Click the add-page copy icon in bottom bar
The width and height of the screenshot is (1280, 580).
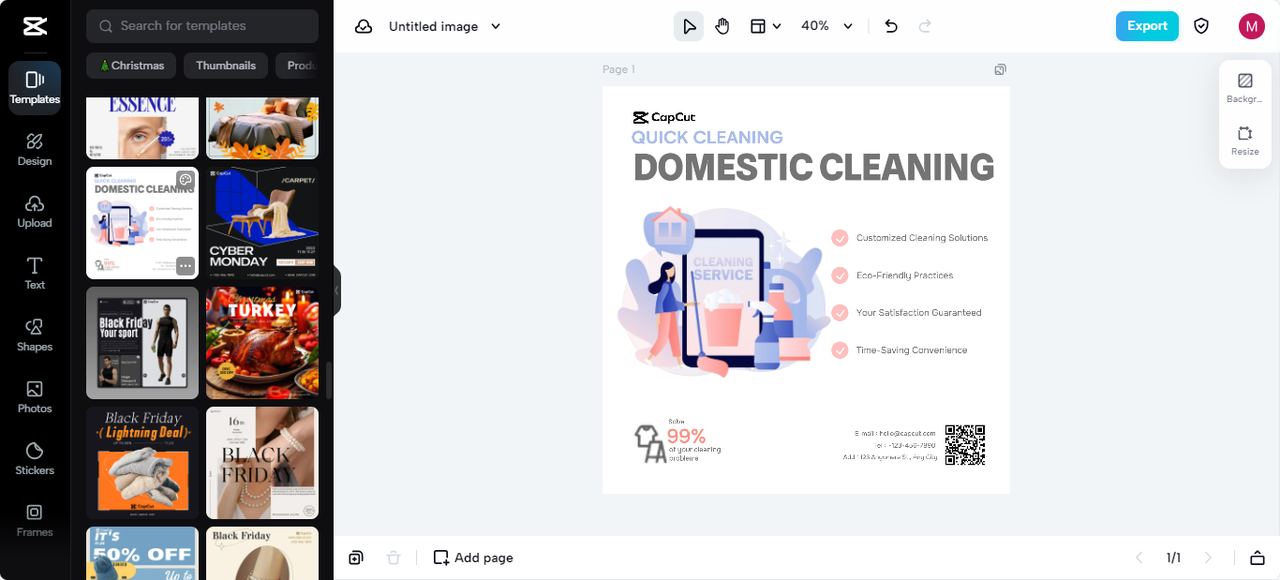tap(356, 558)
